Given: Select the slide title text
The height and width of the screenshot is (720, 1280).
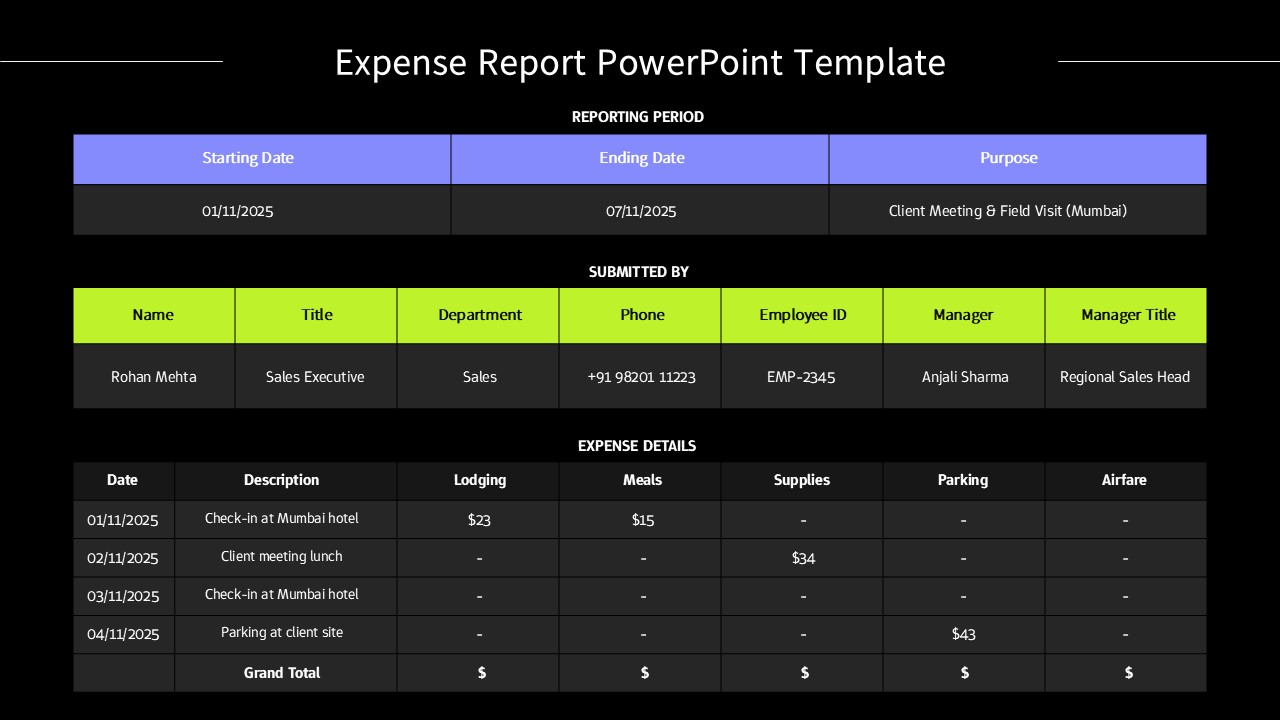Looking at the screenshot, I should tap(640, 63).
